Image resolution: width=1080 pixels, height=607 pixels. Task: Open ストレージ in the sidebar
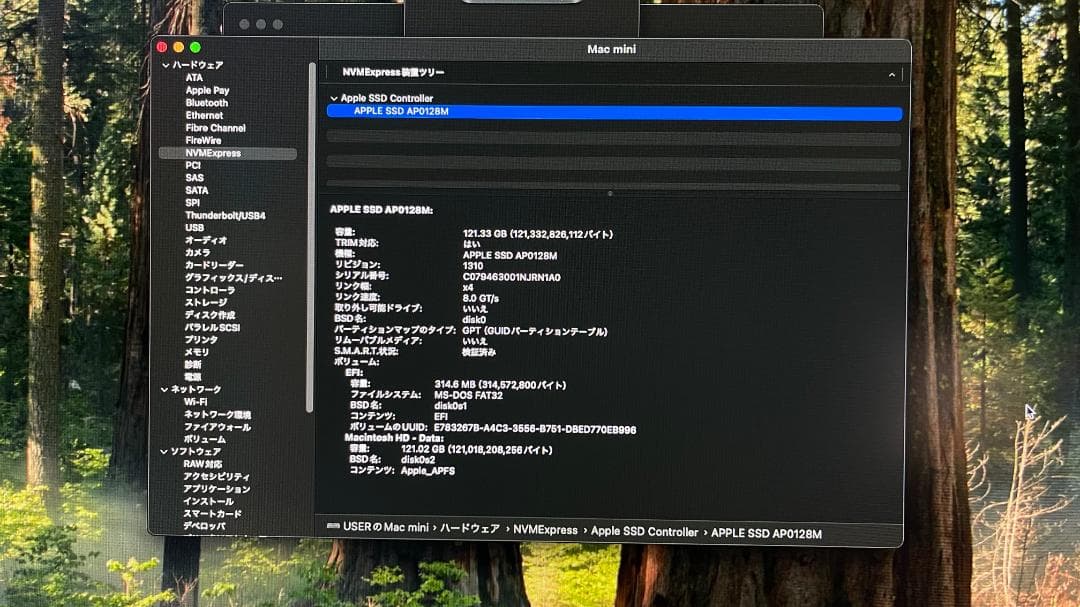205,302
